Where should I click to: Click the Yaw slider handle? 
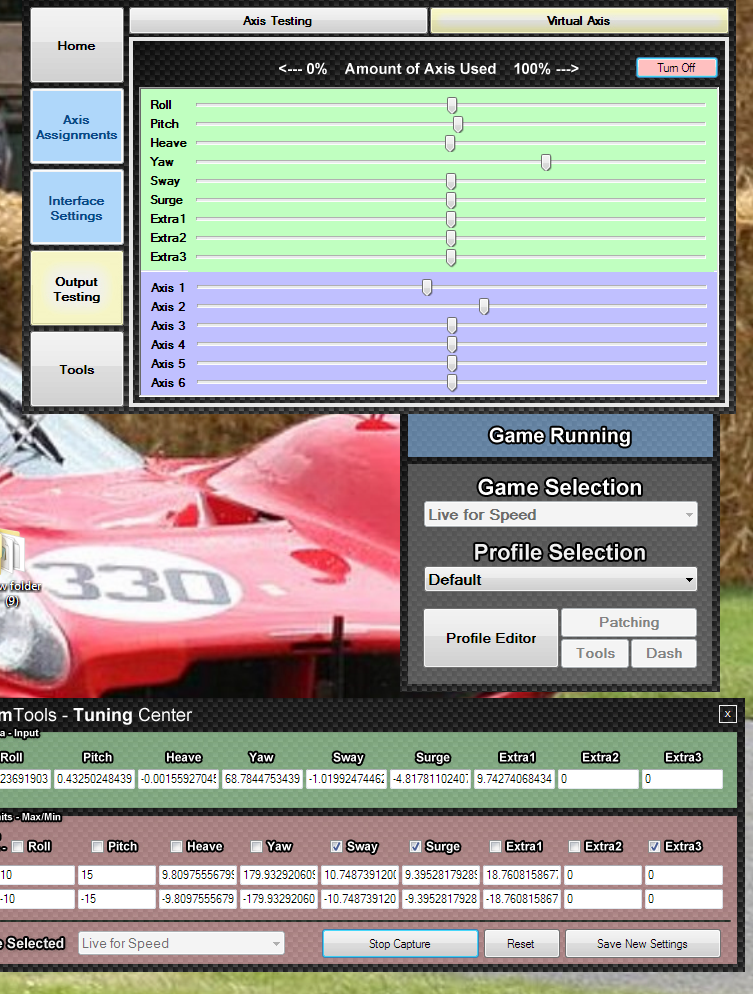(x=546, y=162)
